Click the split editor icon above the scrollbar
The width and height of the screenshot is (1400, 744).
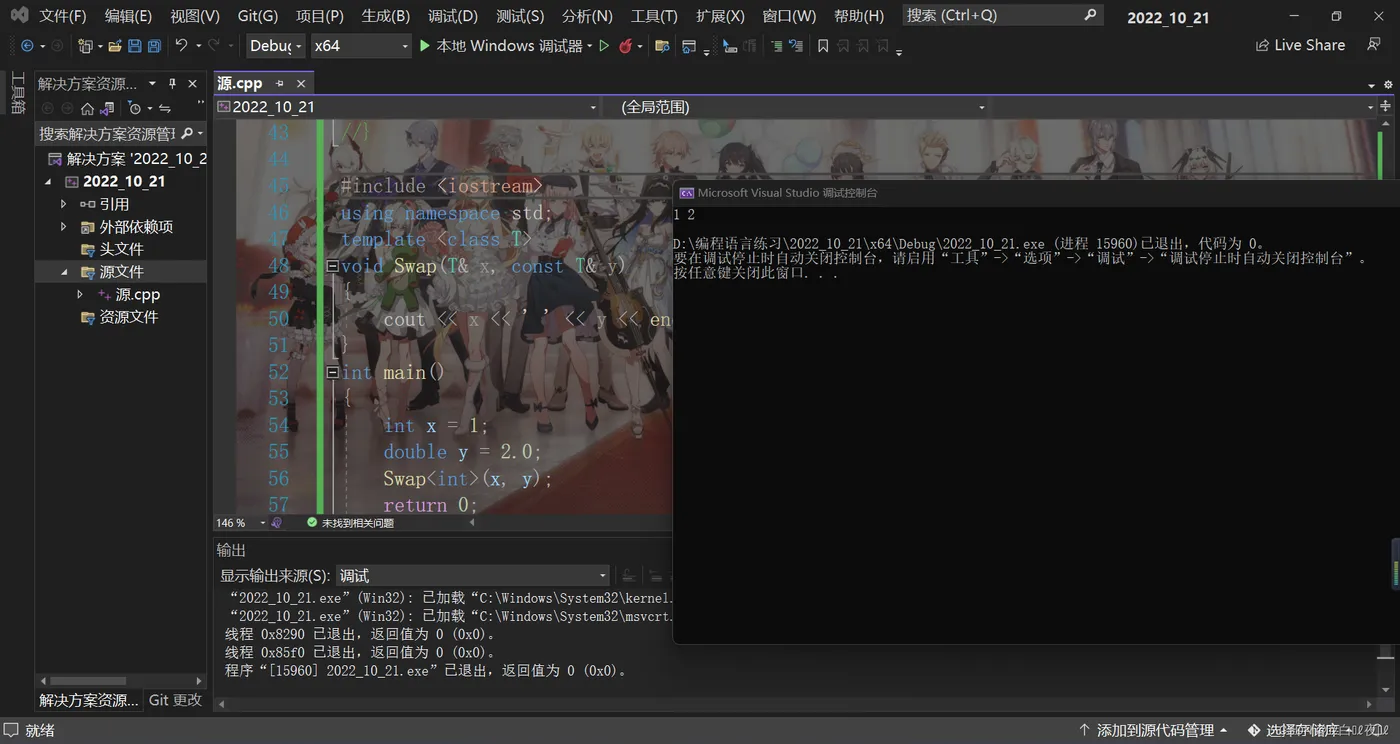1387,107
